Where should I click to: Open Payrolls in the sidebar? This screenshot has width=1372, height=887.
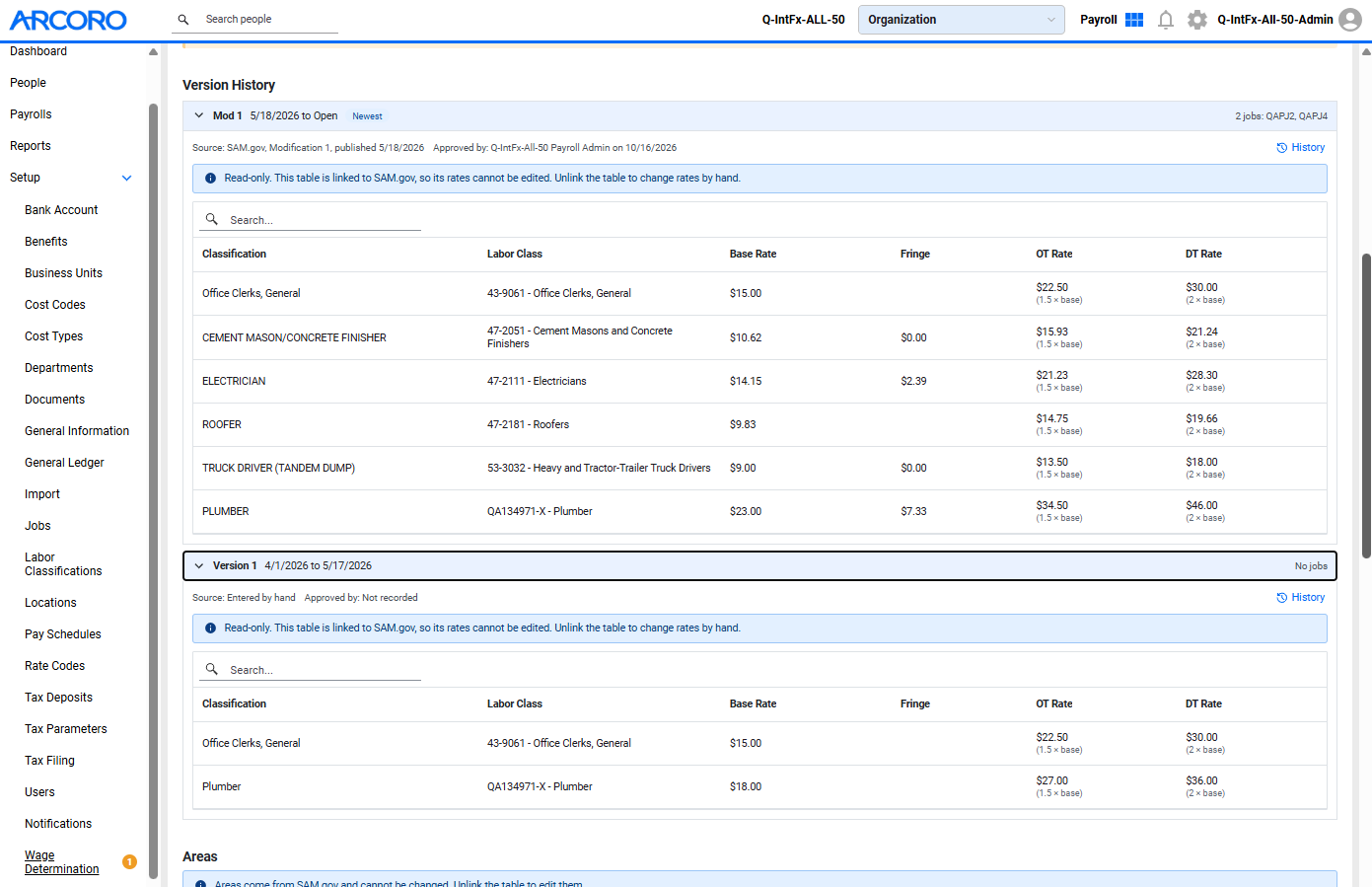tap(31, 114)
